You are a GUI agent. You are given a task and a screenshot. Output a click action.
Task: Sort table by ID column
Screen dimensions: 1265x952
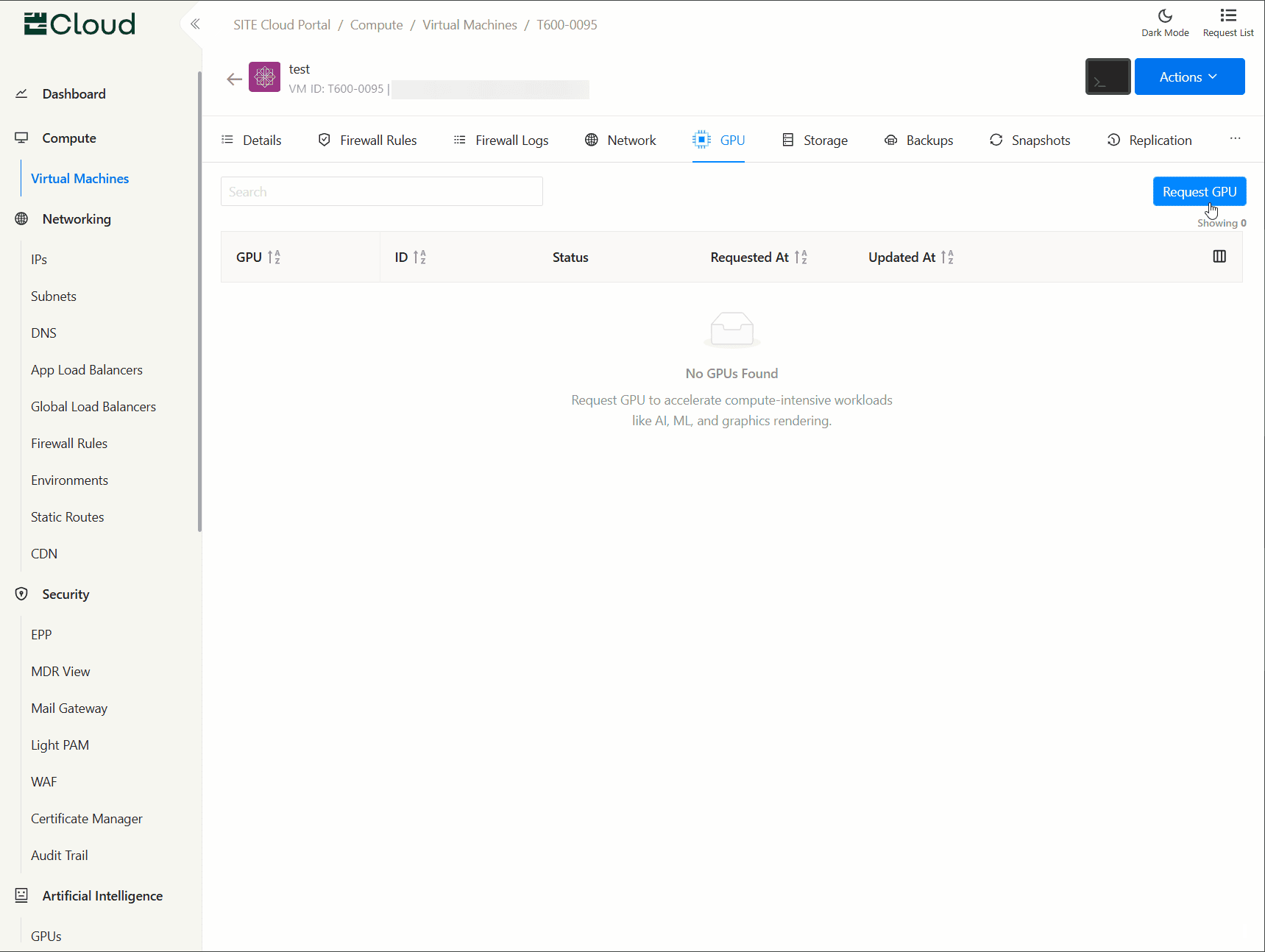419,257
